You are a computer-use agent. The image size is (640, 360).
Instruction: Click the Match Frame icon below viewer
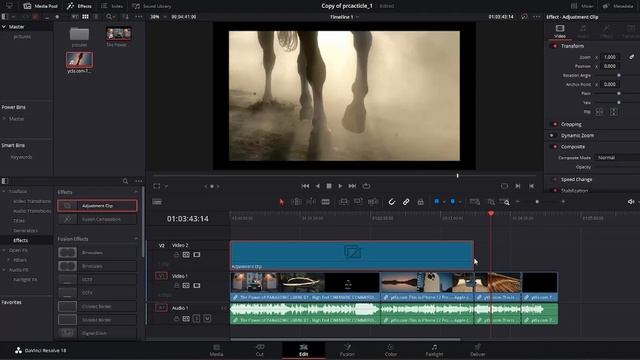(504, 186)
